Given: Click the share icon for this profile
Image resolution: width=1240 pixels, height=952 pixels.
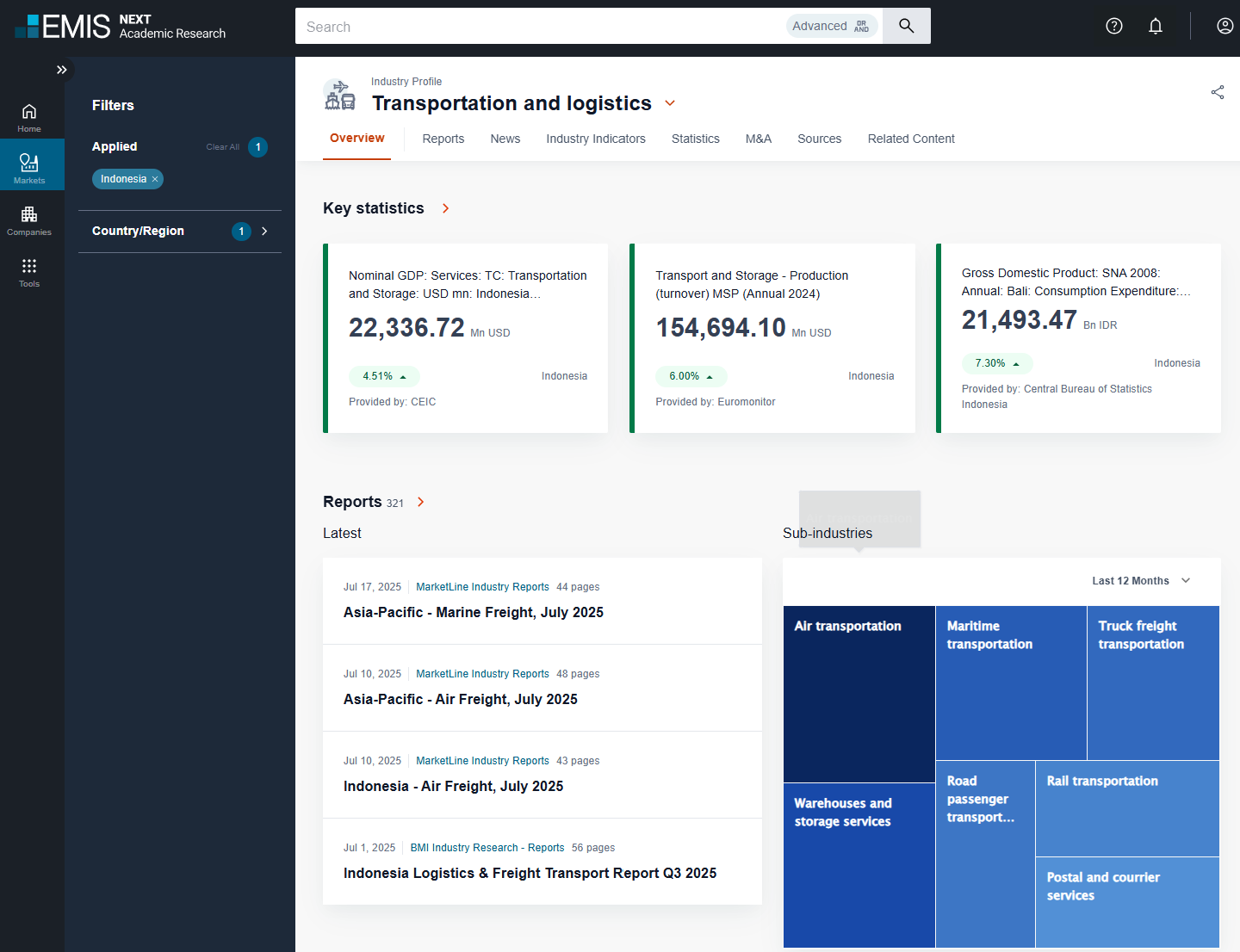Looking at the screenshot, I should click(1217, 92).
